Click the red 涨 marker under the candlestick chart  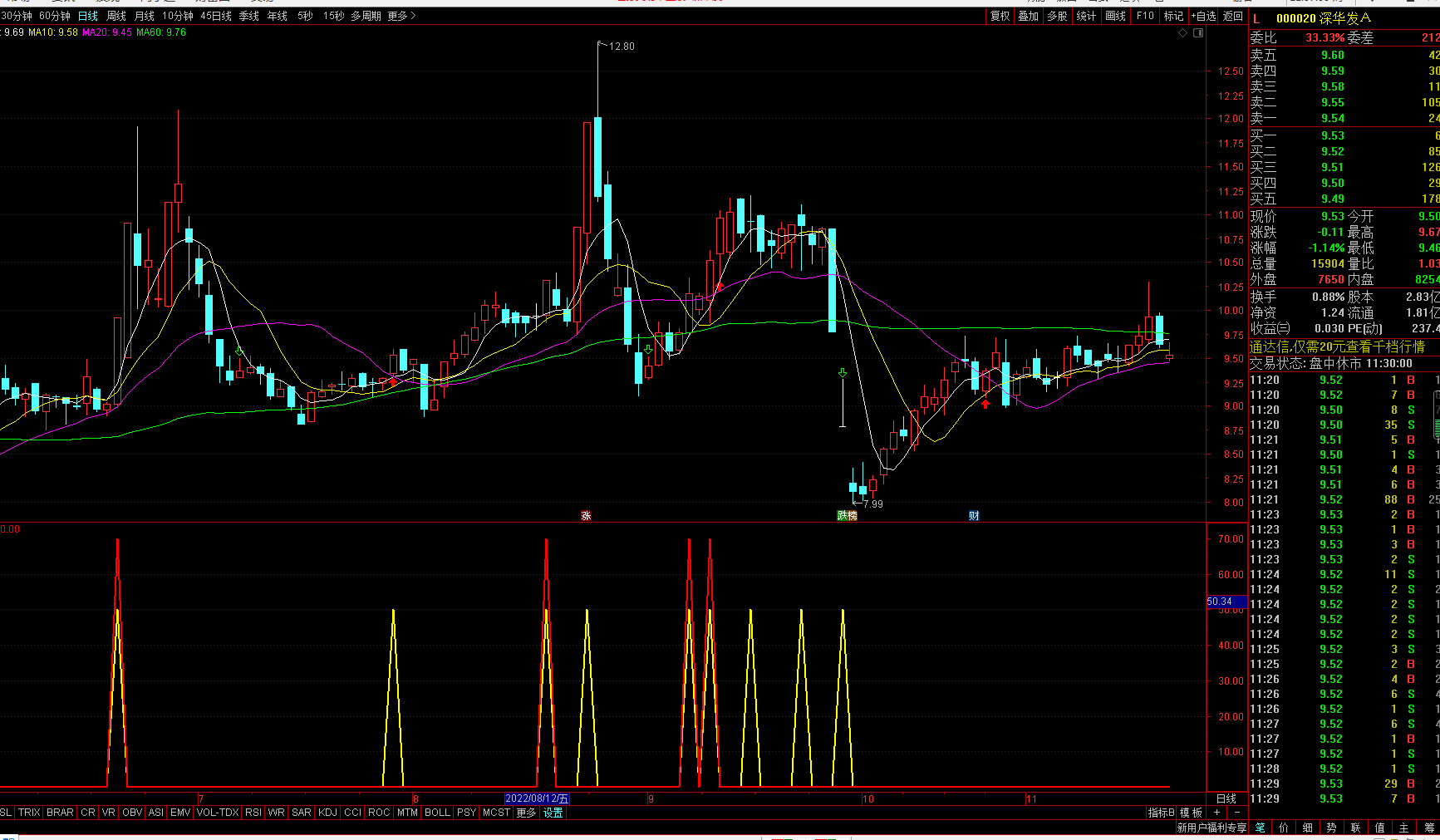[x=586, y=516]
